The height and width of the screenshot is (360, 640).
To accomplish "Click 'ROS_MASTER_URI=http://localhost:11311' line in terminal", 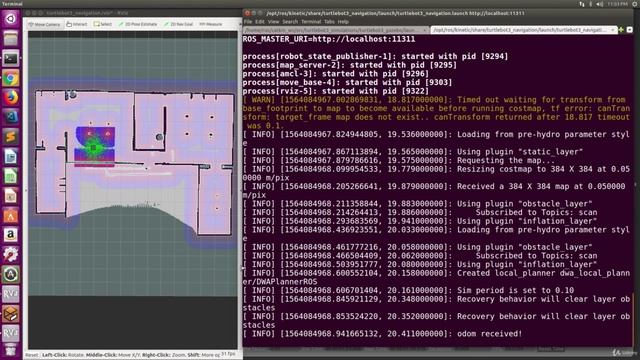I will click(x=329, y=39).
